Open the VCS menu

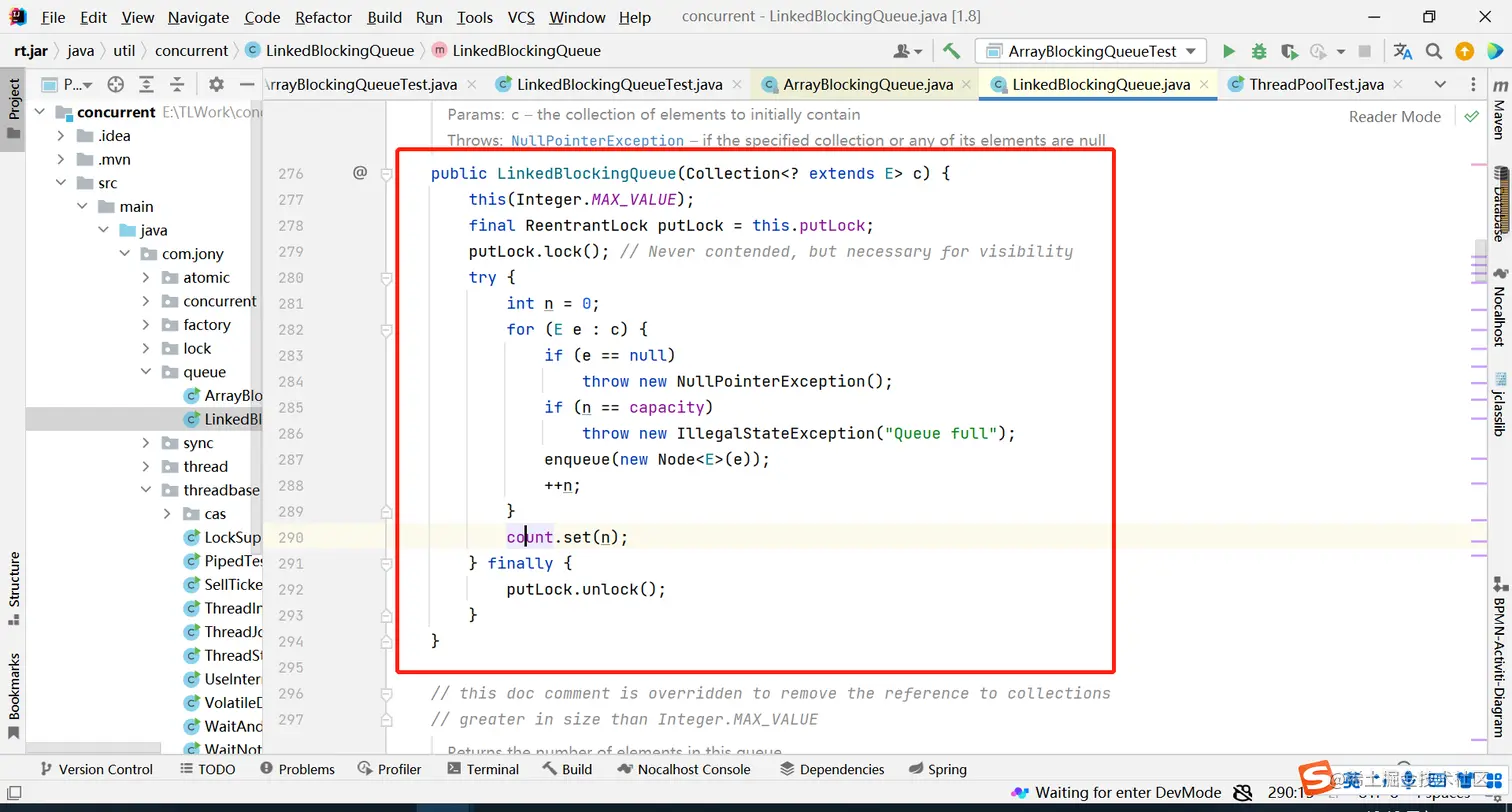click(x=521, y=17)
